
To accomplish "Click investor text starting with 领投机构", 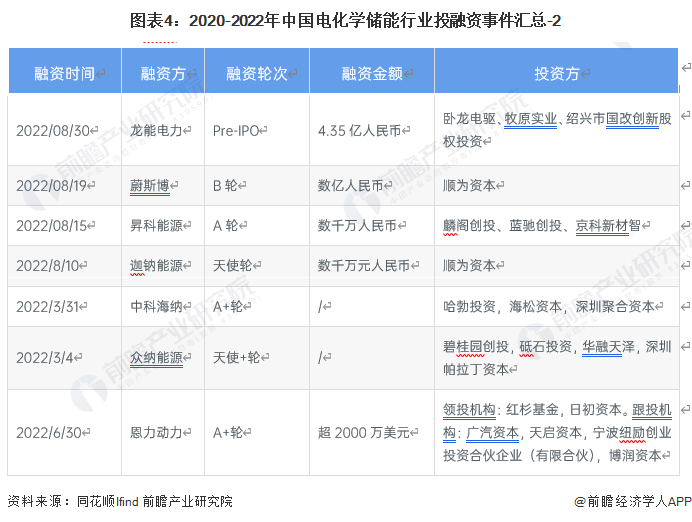I will [557, 432].
